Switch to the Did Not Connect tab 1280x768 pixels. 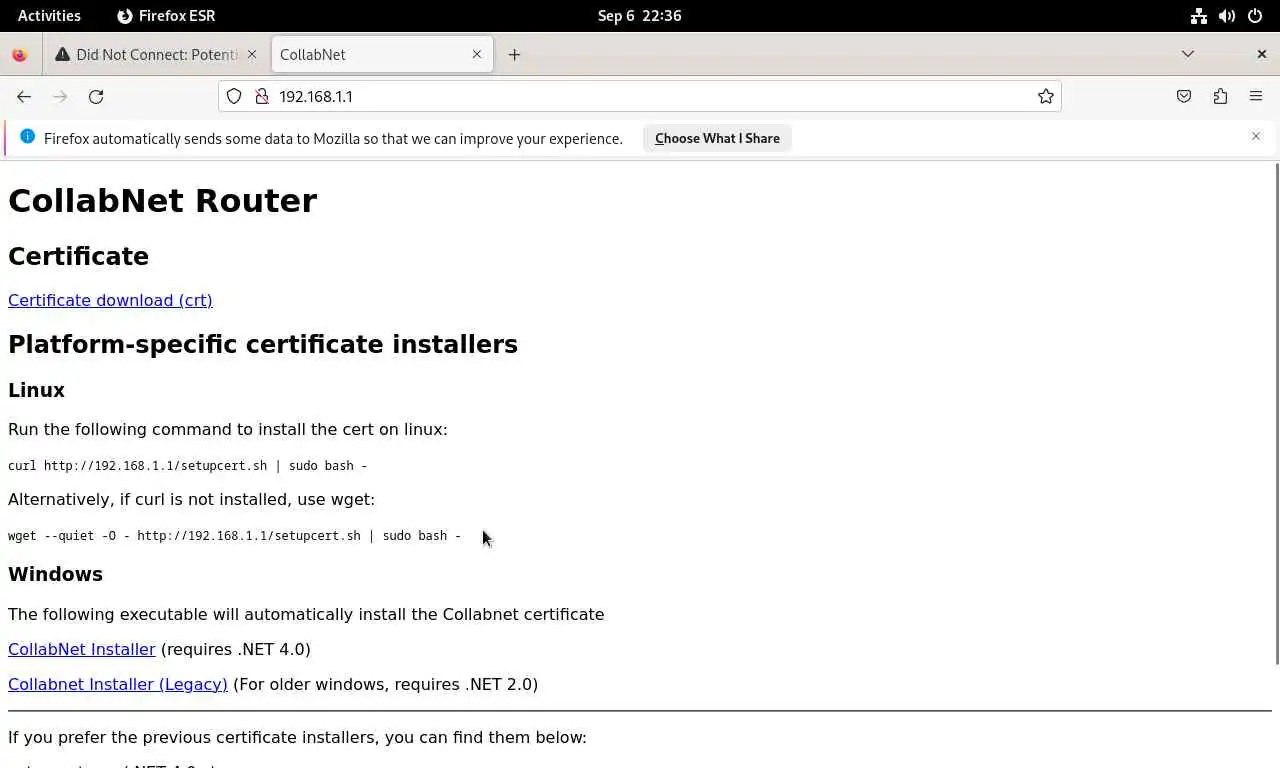156,54
